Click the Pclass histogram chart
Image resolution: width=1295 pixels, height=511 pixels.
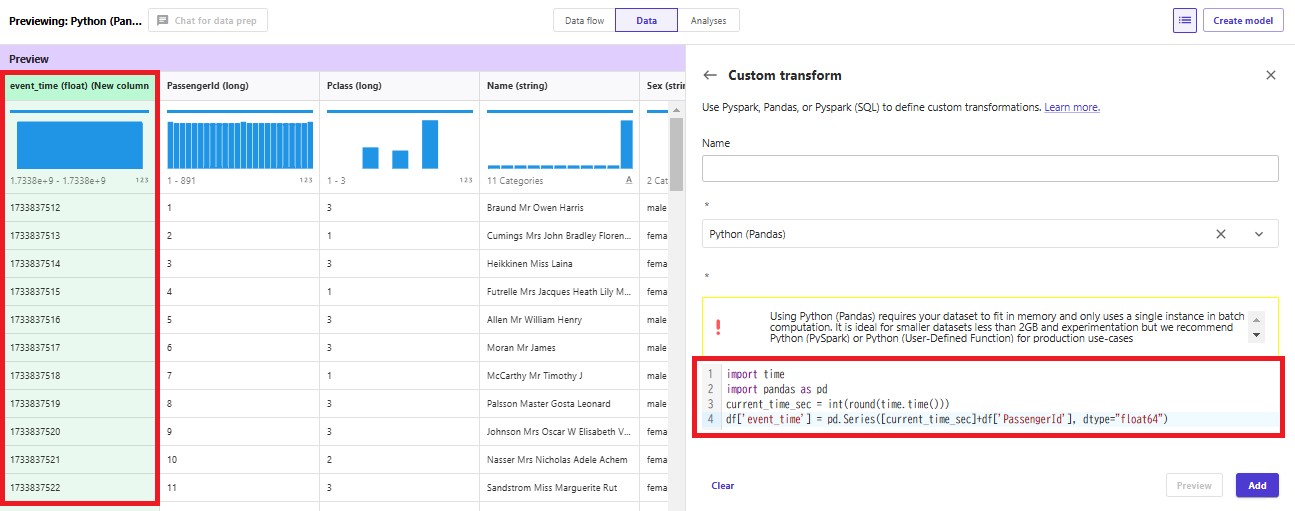pos(400,141)
